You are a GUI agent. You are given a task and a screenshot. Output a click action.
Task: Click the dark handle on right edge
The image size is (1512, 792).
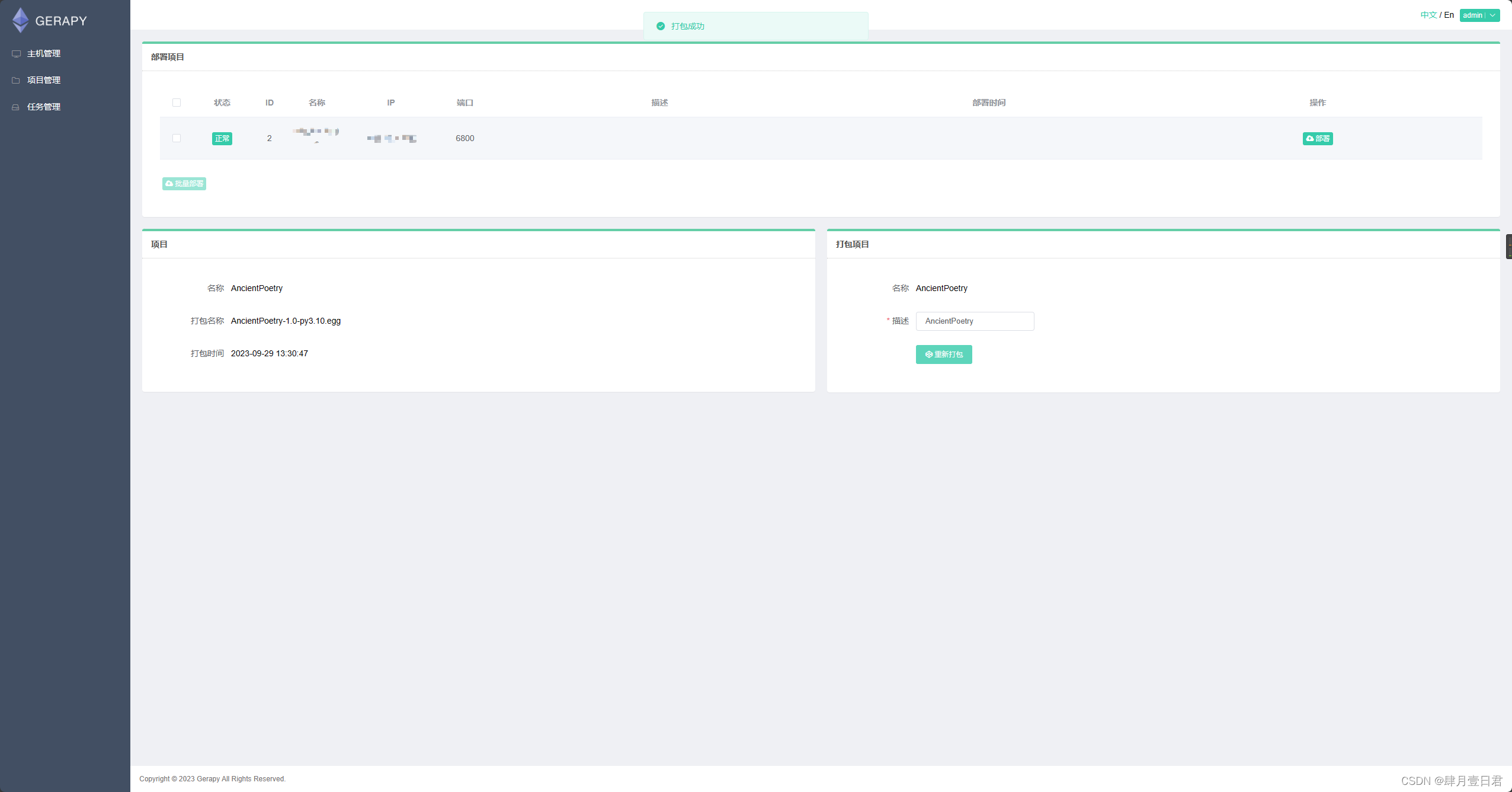click(x=1509, y=247)
